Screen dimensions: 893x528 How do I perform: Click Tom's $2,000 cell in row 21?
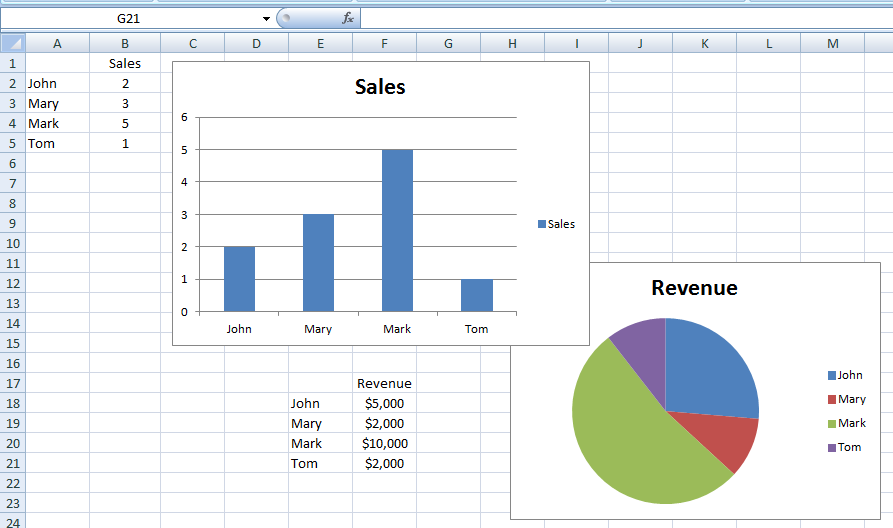[384, 463]
